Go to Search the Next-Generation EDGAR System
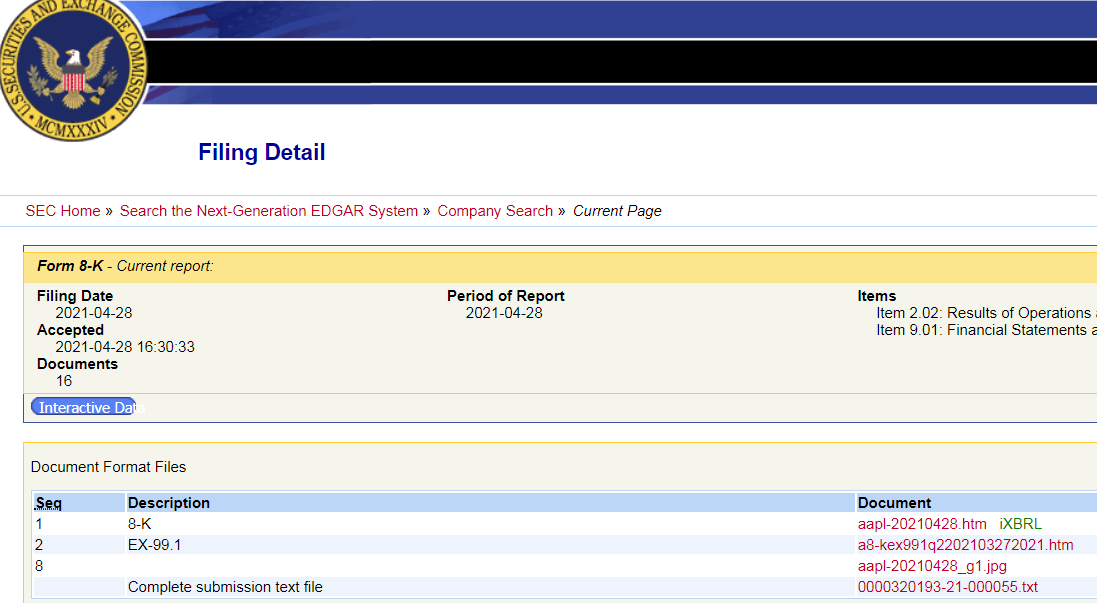 pos(269,211)
